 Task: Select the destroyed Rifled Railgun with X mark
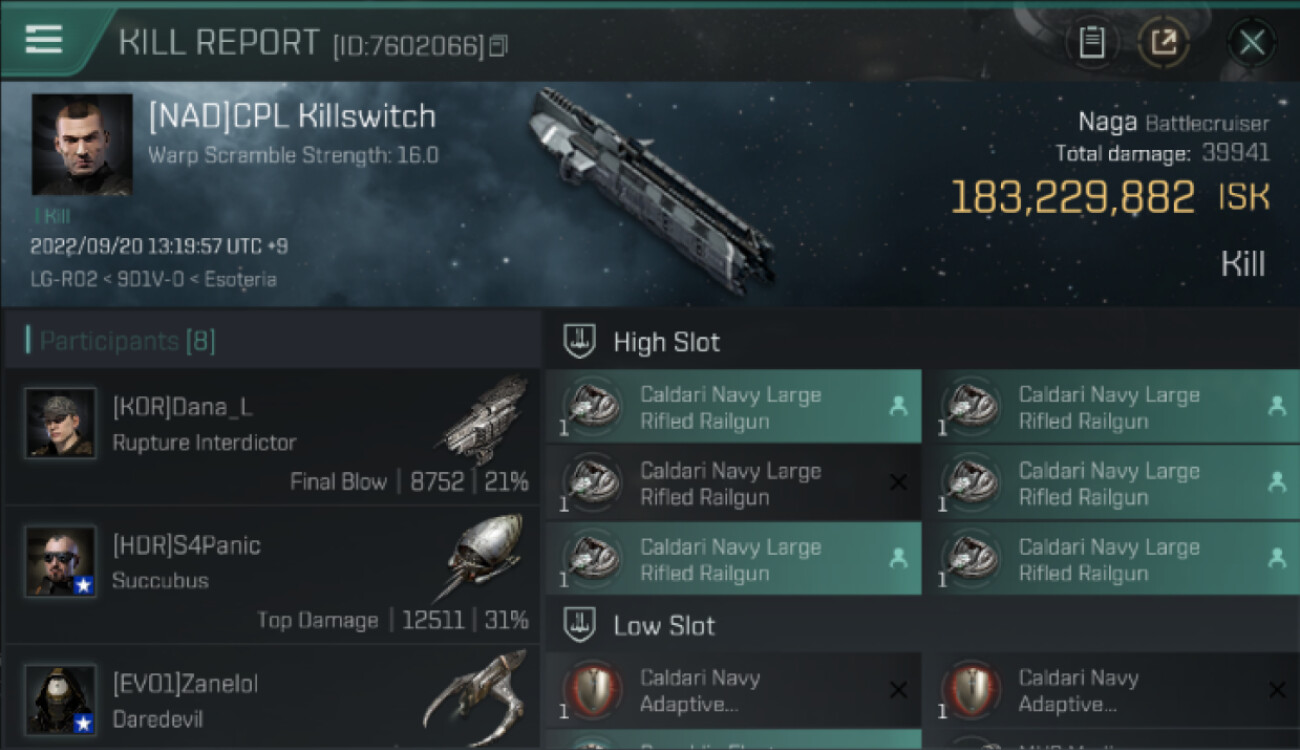[733, 484]
